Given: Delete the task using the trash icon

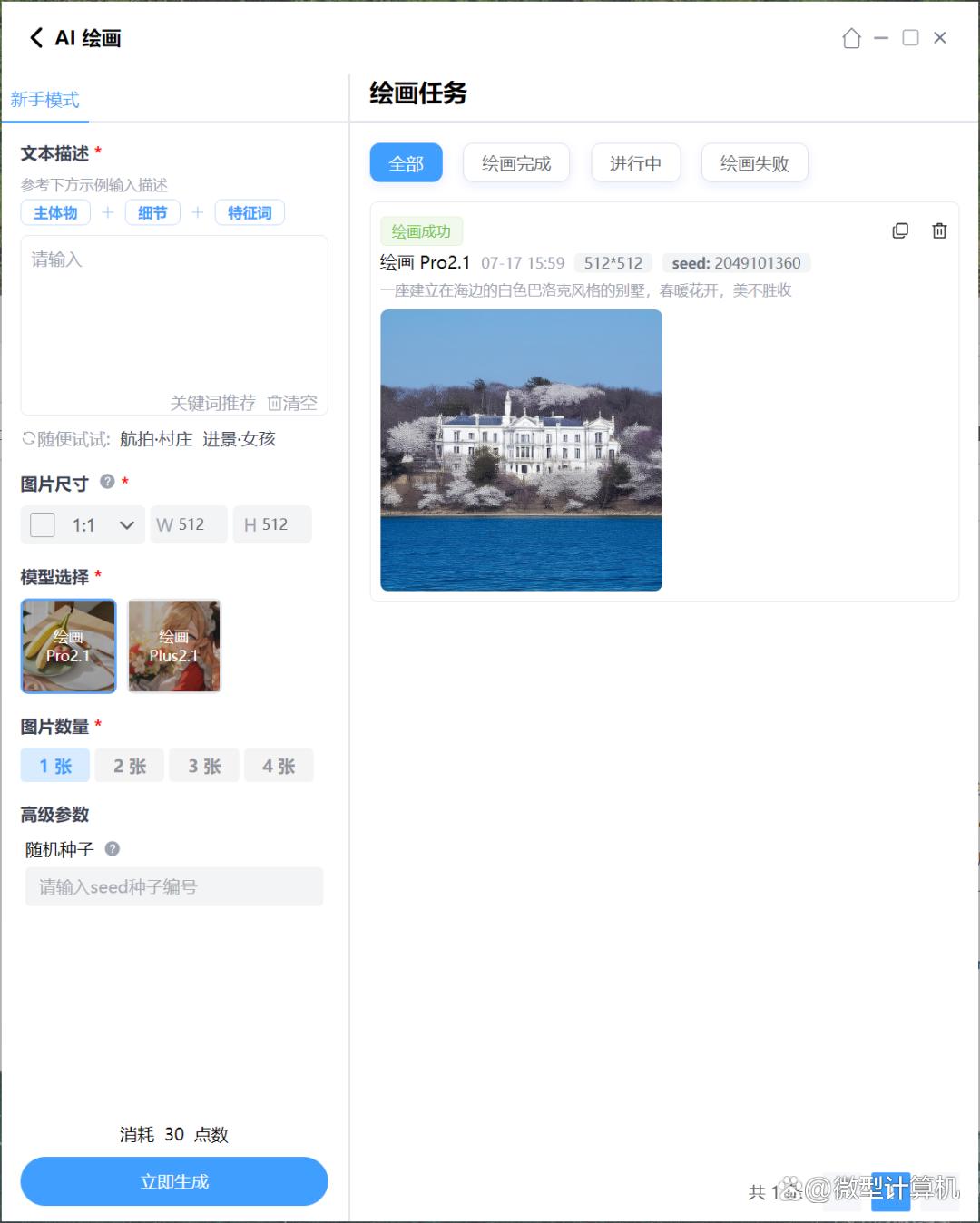Looking at the screenshot, I should coord(939,230).
